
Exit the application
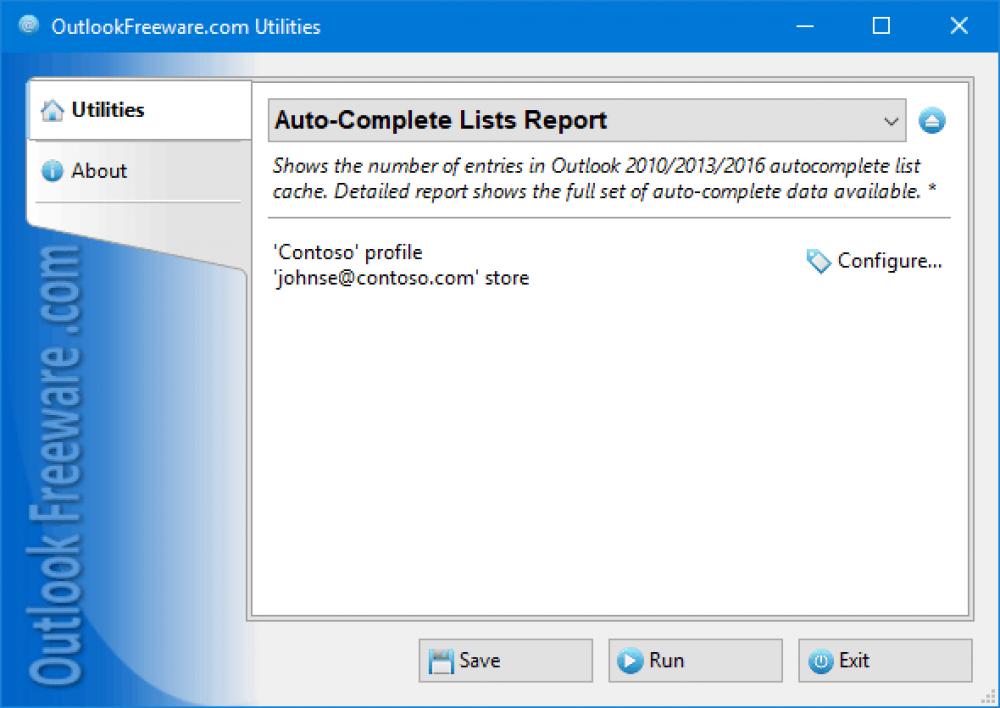(884, 660)
